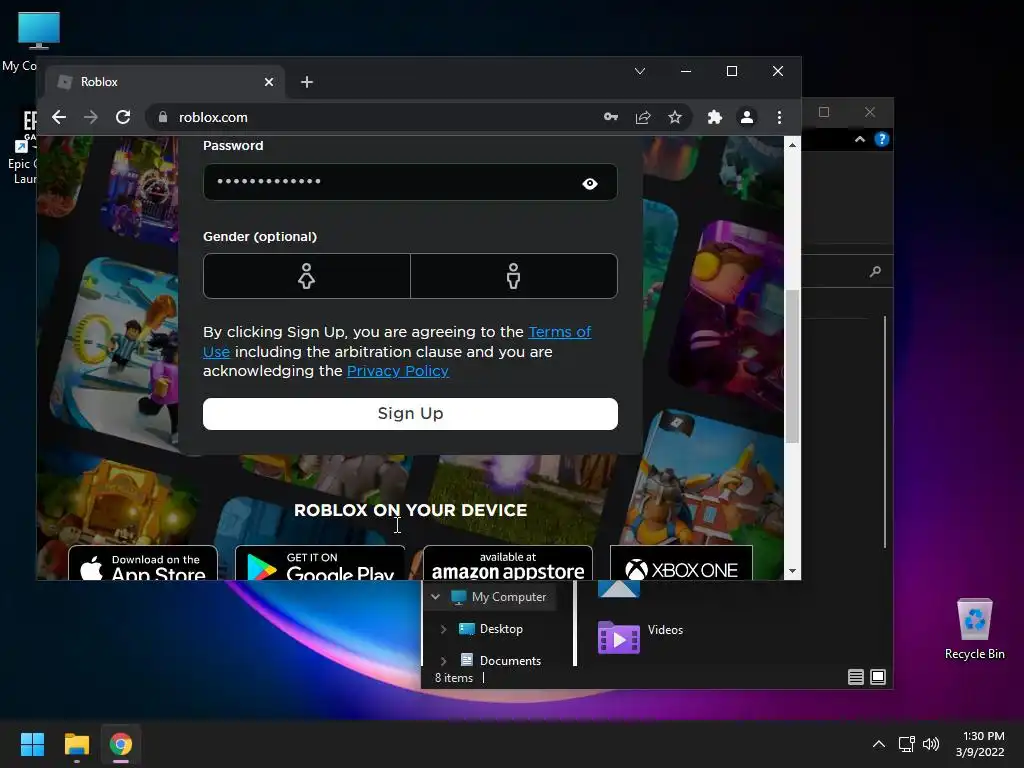This screenshot has width=1024, height=768.
Task: Select the male gender option
Action: (x=513, y=276)
